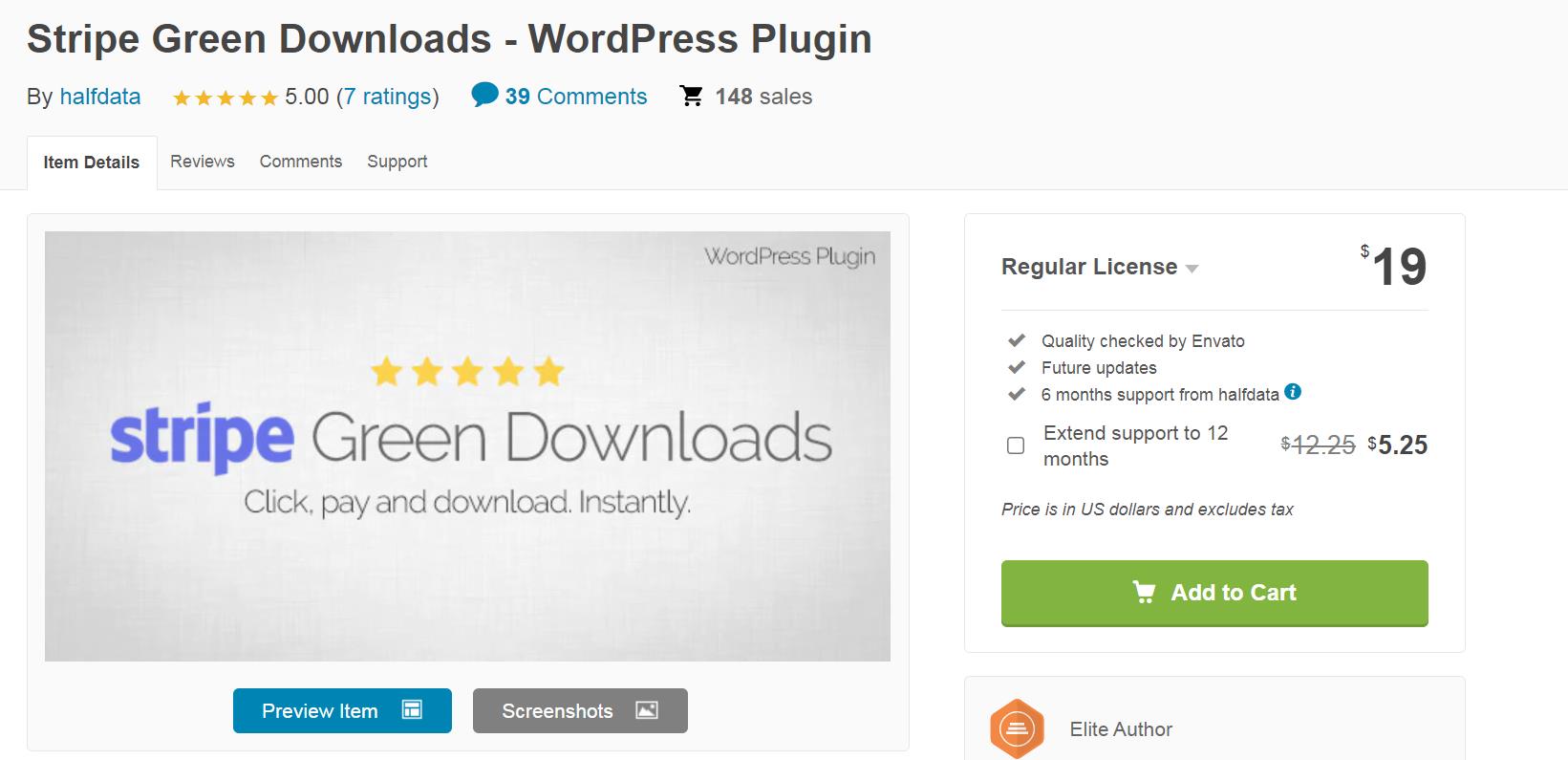Click the Stripe Green Downloads page title
This screenshot has width=1568, height=760.
(449, 39)
